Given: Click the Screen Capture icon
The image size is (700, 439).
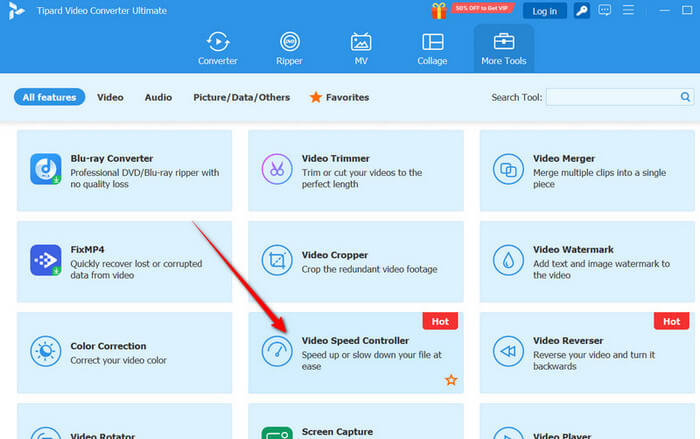Looking at the screenshot, I should (277, 433).
